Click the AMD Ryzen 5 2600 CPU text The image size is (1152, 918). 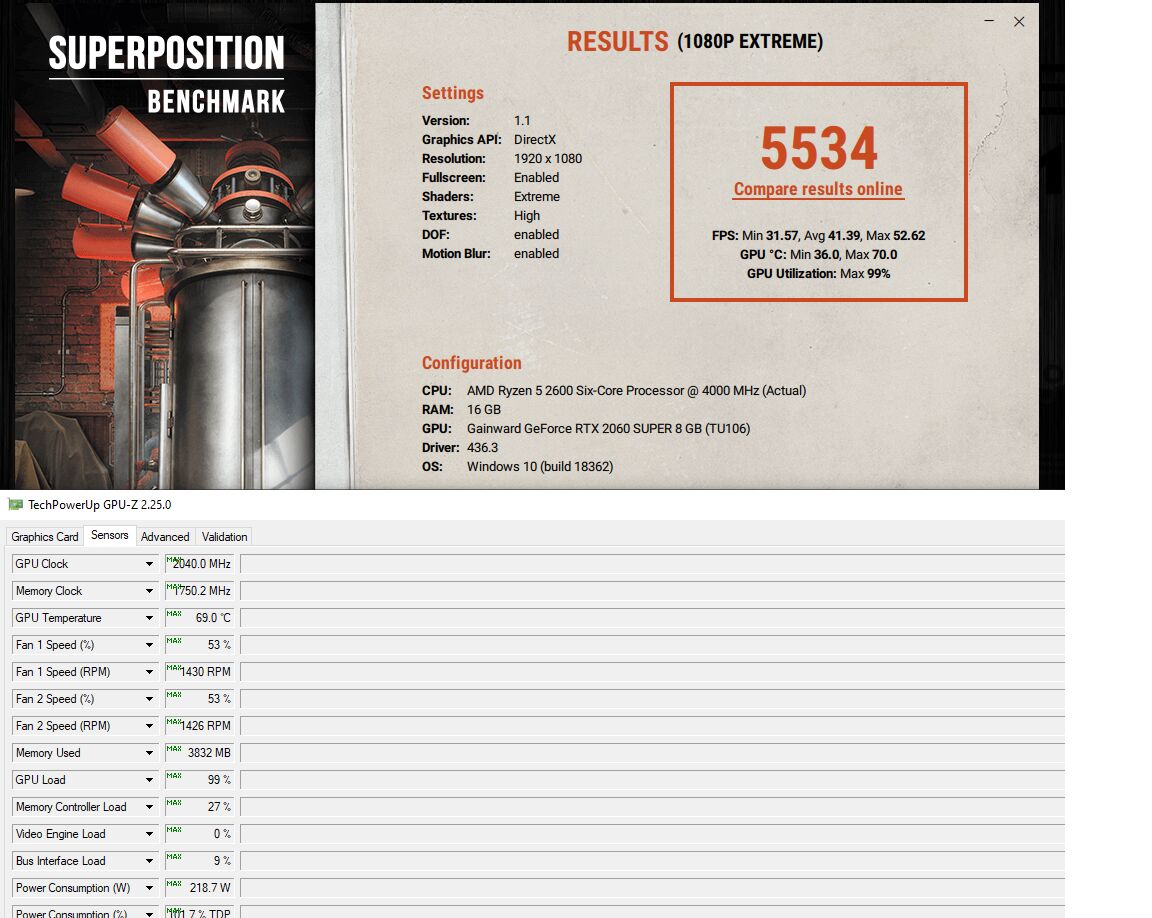(x=636, y=391)
